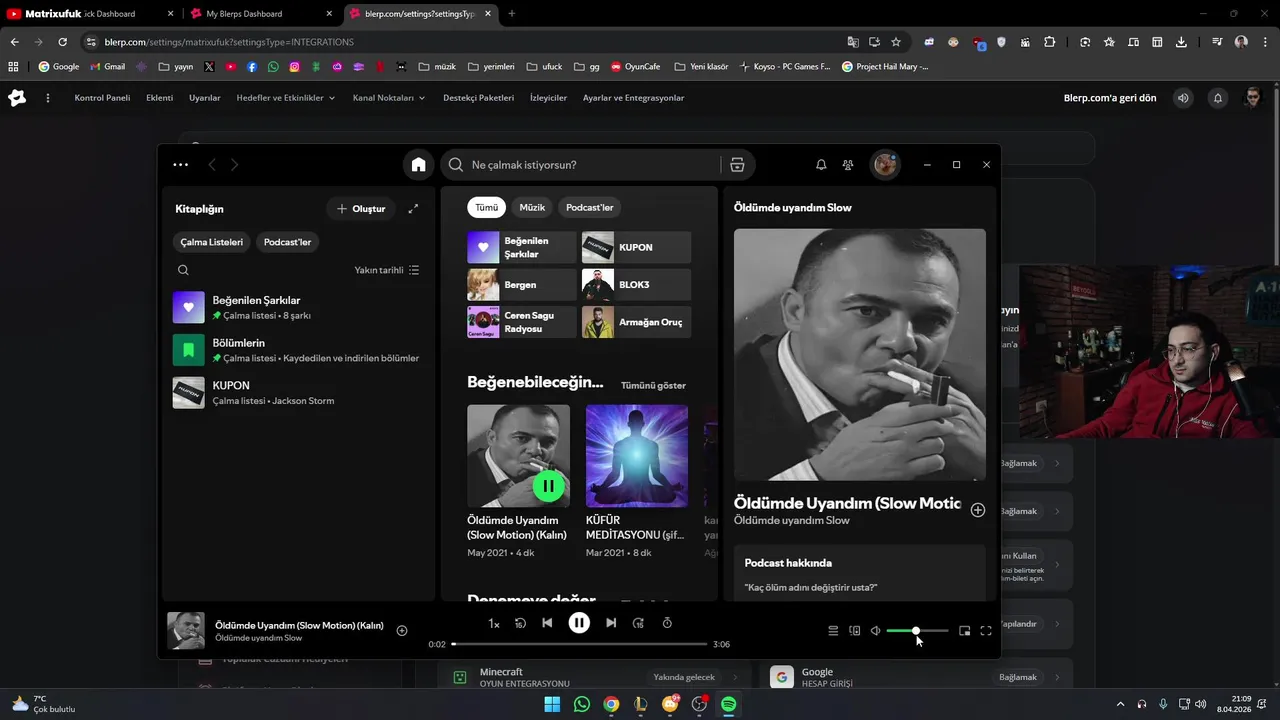The width and height of the screenshot is (1280, 720).
Task: Skip to next track
Action: click(611, 623)
